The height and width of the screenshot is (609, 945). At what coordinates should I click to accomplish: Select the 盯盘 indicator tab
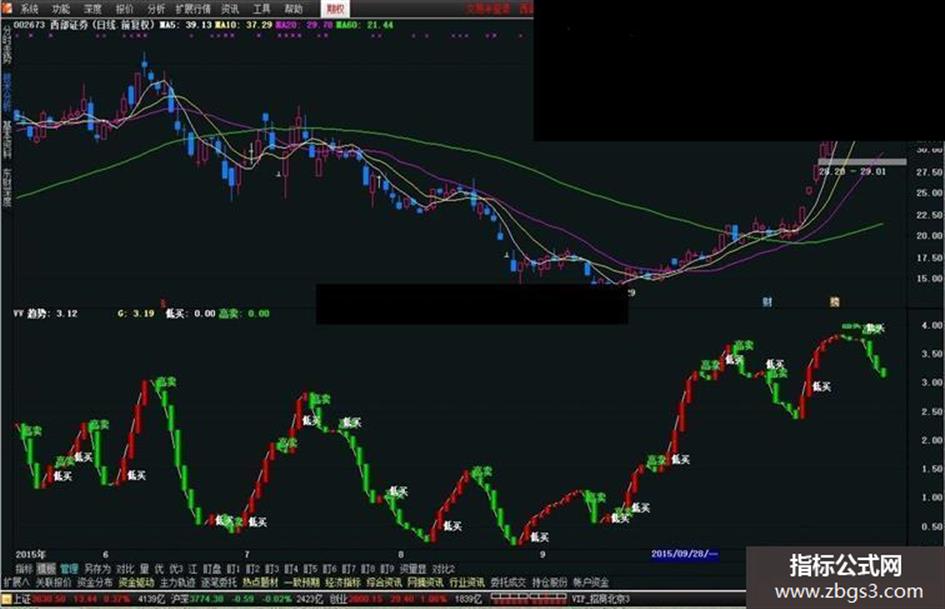(212, 569)
